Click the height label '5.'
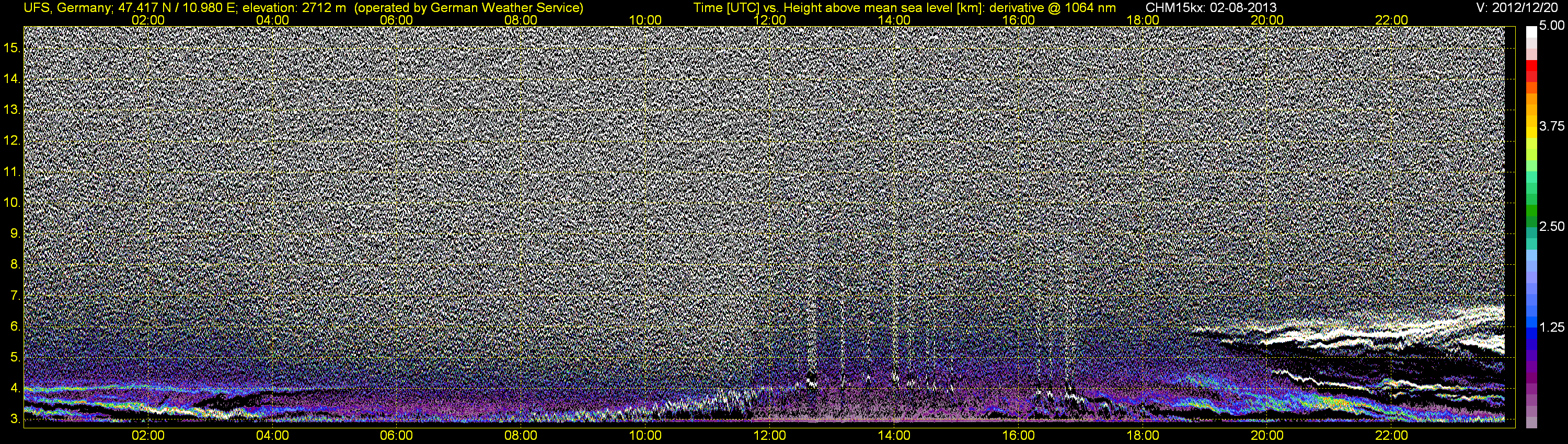Viewport: 1568px width, 444px height. coord(15,358)
